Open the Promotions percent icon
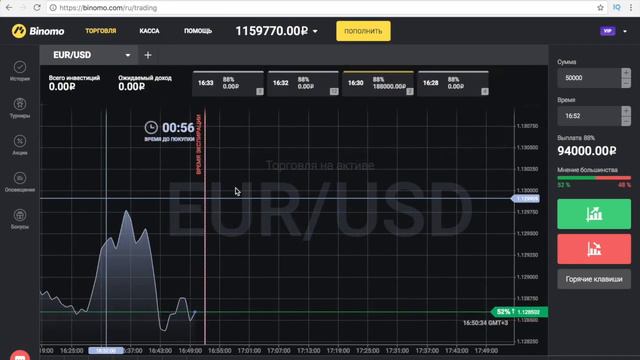 20,141
